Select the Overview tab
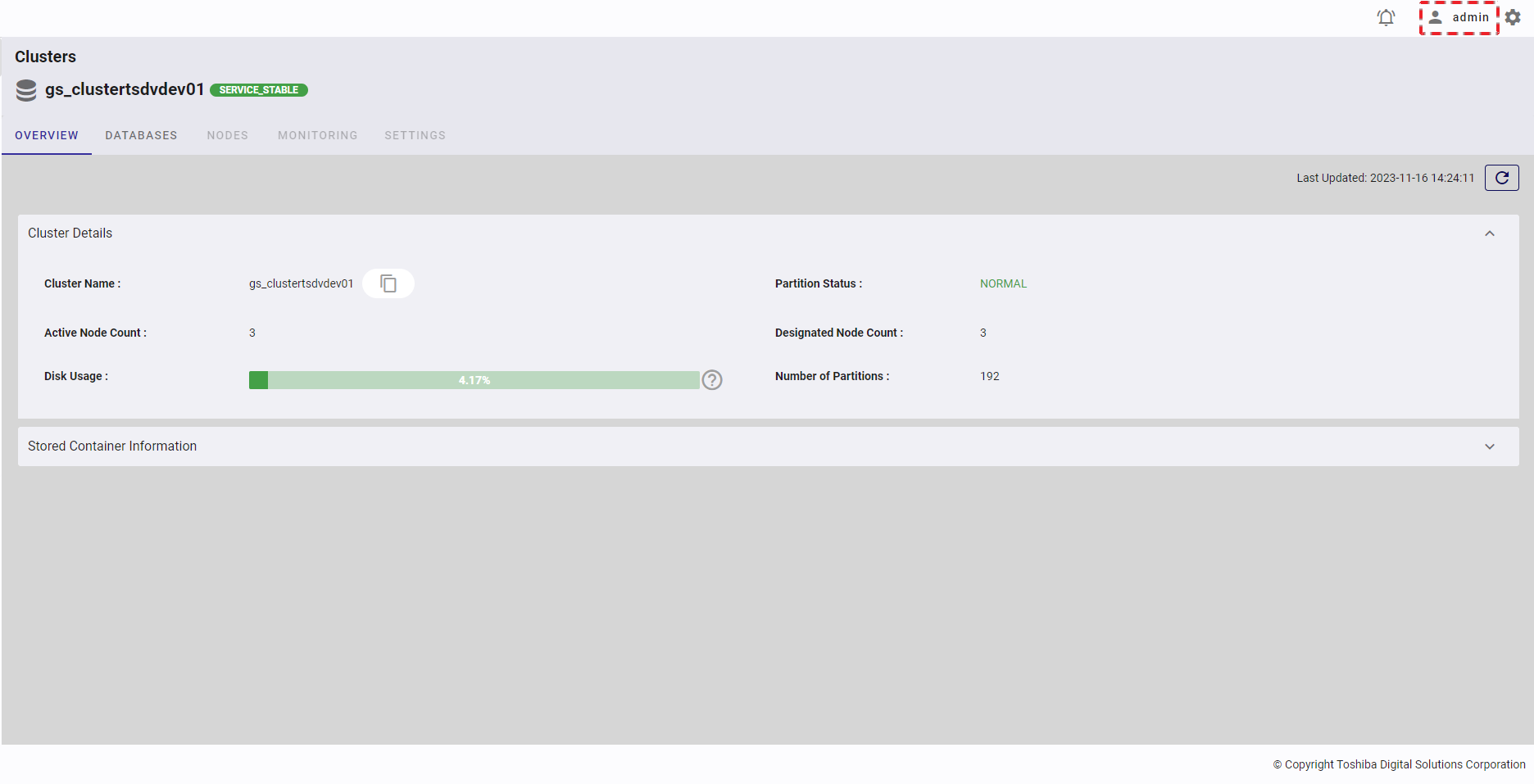This screenshot has width=1534, height=784. click(47, 135)
